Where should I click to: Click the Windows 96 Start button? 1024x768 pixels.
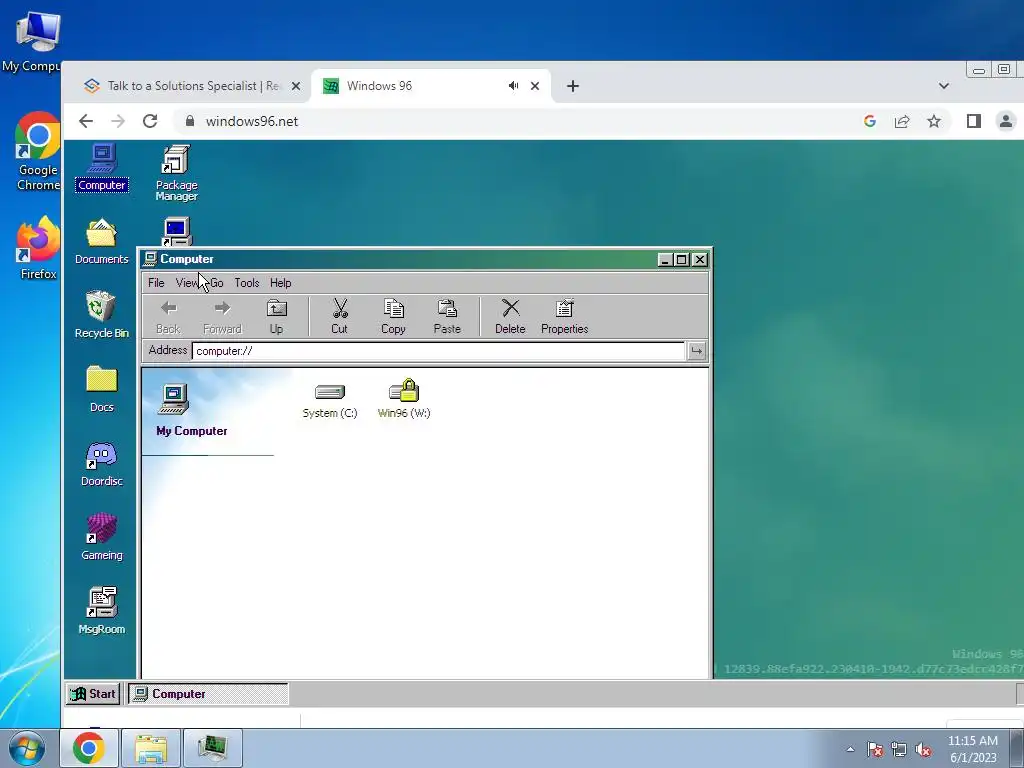93,694
